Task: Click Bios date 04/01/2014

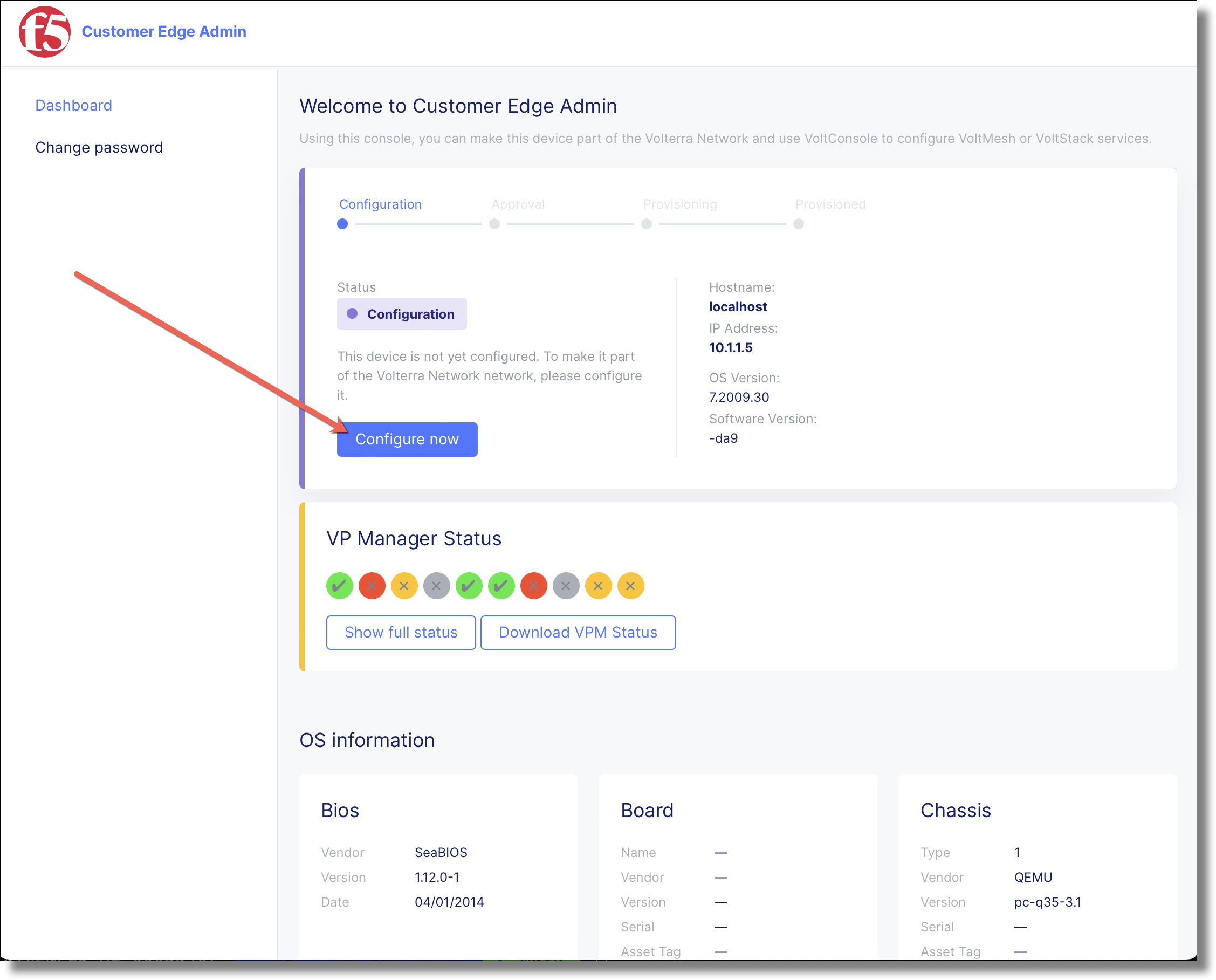Action: tap(449, 902)
